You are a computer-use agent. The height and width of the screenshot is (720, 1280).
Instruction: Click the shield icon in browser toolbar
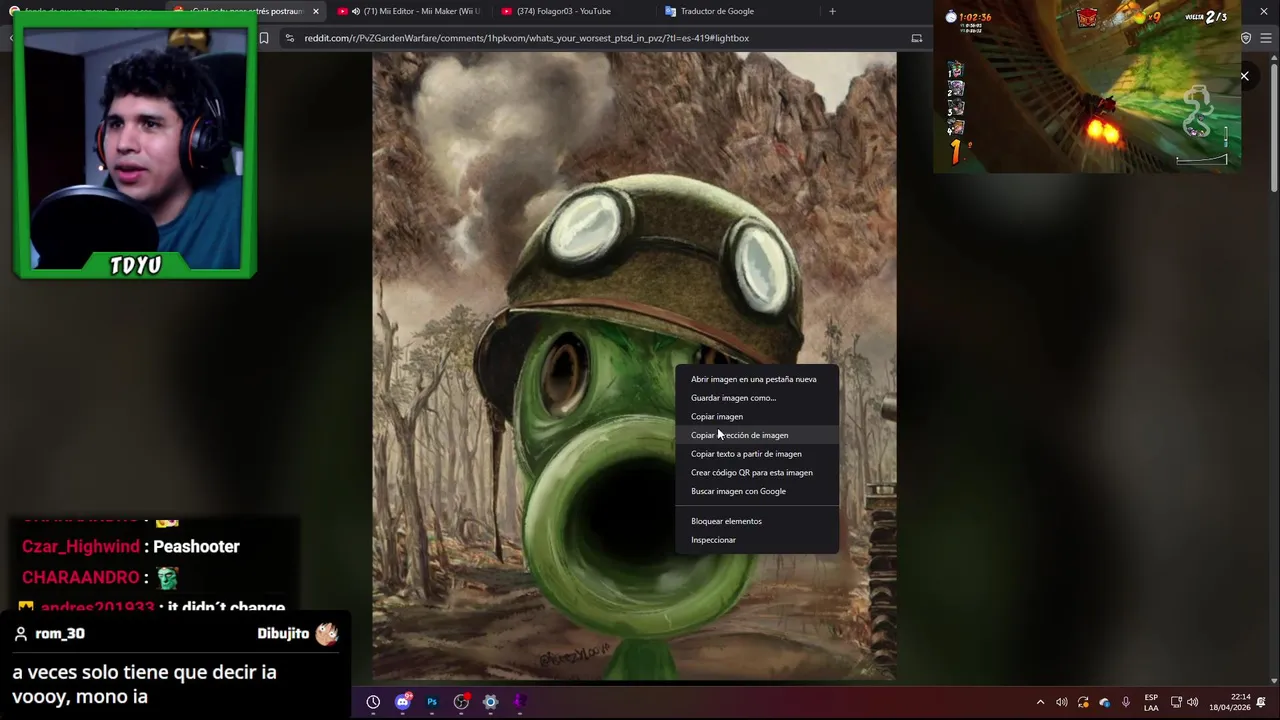tap(1246, 38)
